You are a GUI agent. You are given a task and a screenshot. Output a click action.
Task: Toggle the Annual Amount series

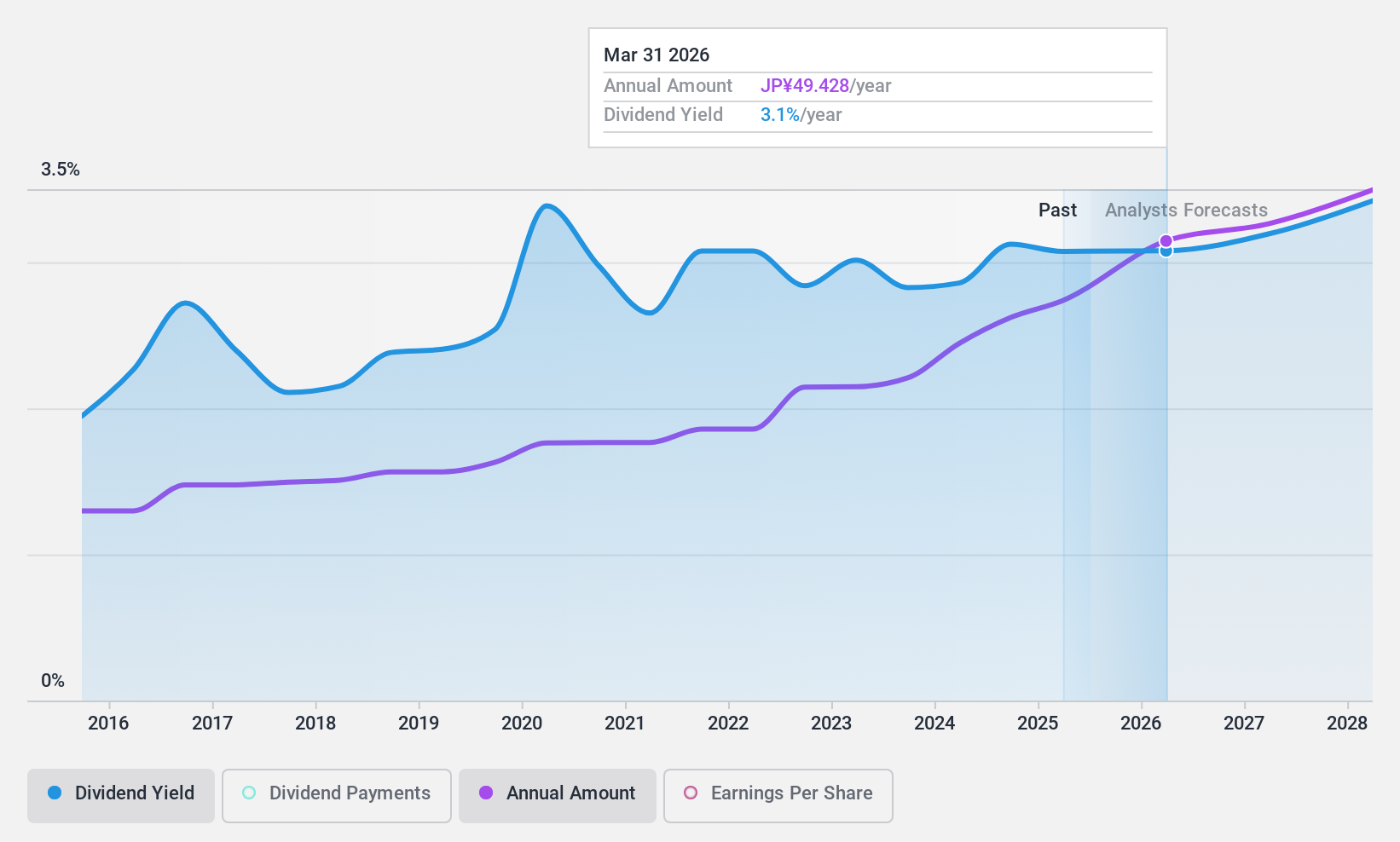click(558, 796)
